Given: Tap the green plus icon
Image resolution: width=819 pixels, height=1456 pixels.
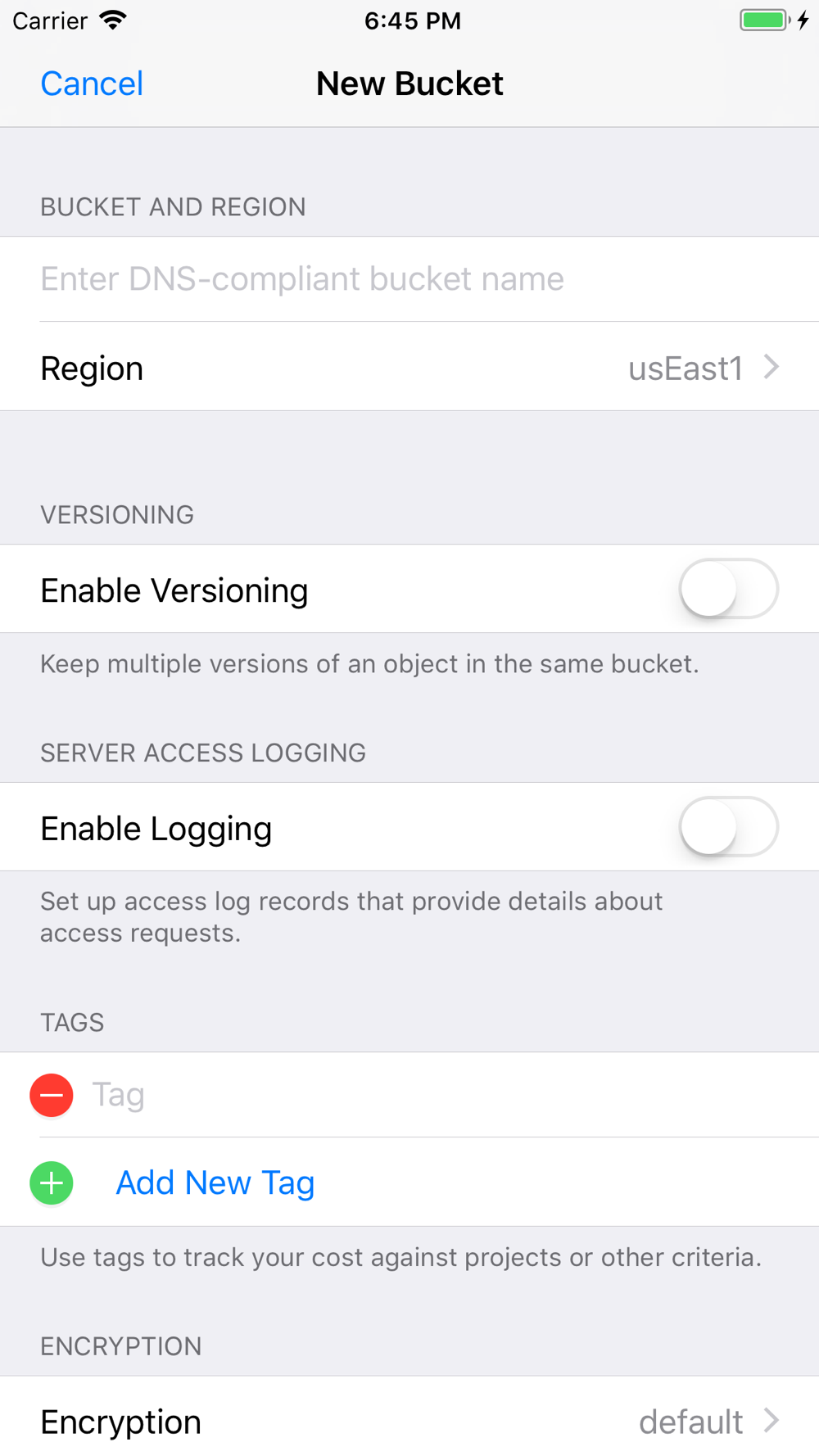Looking at the screenshot, I should point(52,1183).
